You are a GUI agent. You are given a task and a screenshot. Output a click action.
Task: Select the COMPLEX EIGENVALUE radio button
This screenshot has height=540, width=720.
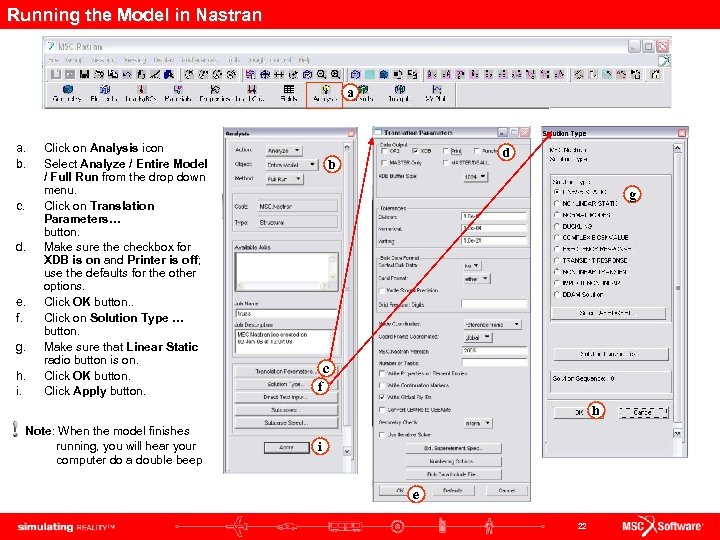click(x=557, y=238)
